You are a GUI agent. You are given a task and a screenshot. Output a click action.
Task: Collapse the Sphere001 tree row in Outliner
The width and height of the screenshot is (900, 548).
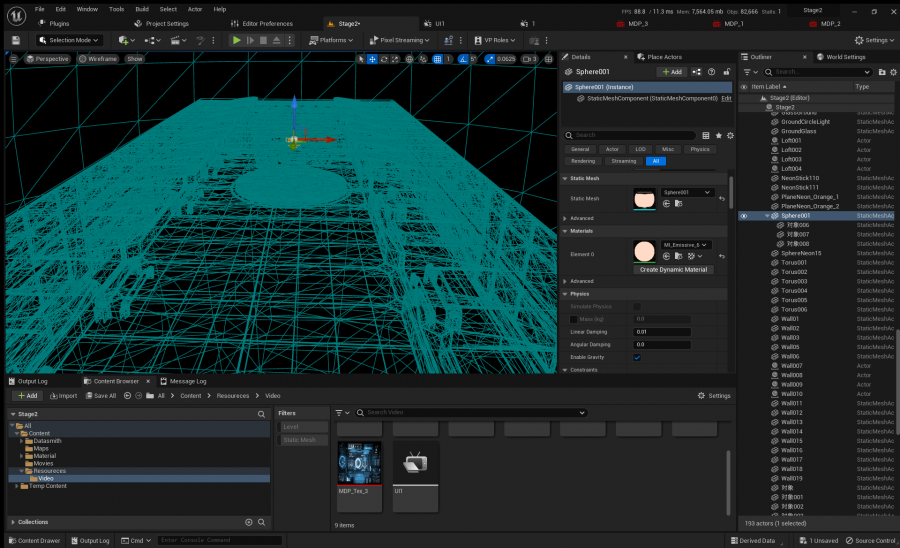[x=767, y=216]
